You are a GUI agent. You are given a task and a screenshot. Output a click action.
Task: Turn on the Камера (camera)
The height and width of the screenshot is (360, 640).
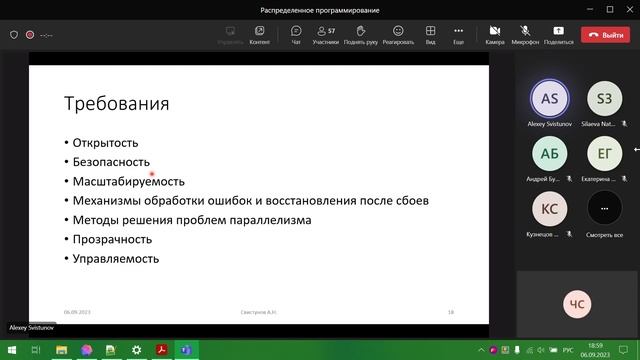(495, 35)
